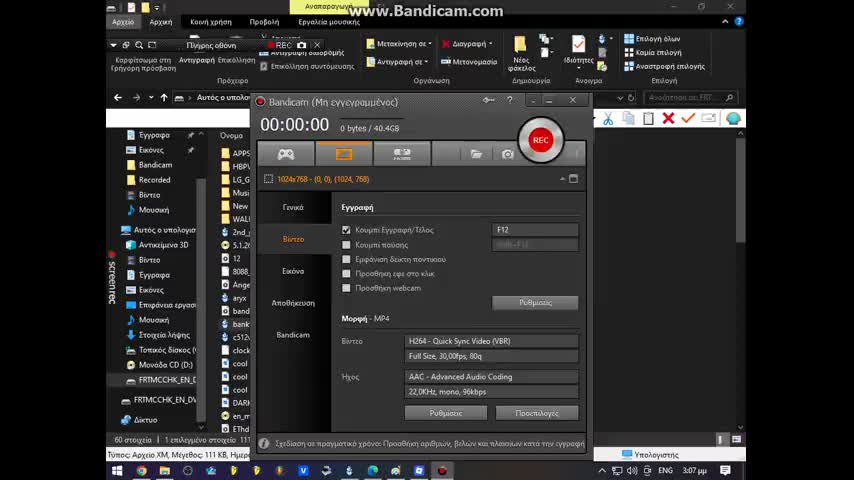
Task: Select Δίκτυο in navigation pane
Action: [145, 420]
